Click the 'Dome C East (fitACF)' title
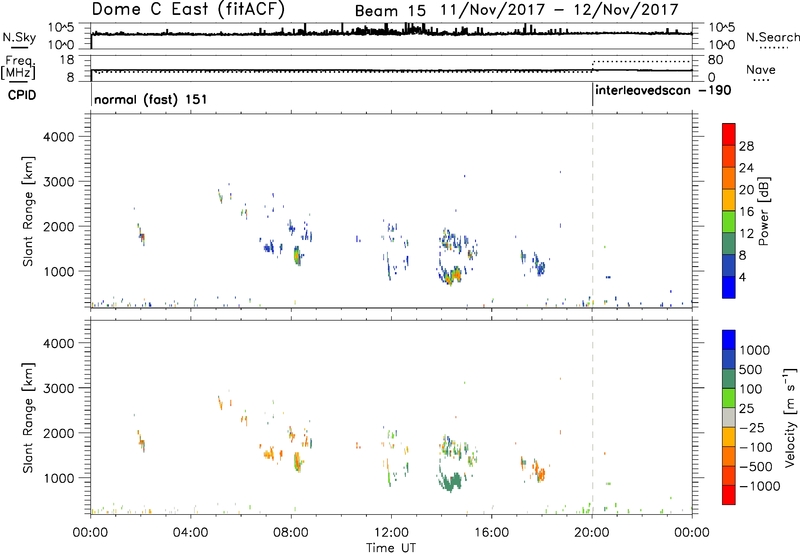Image resolution: width=800 pixels, height=554 pixels. tap(188, 9)
